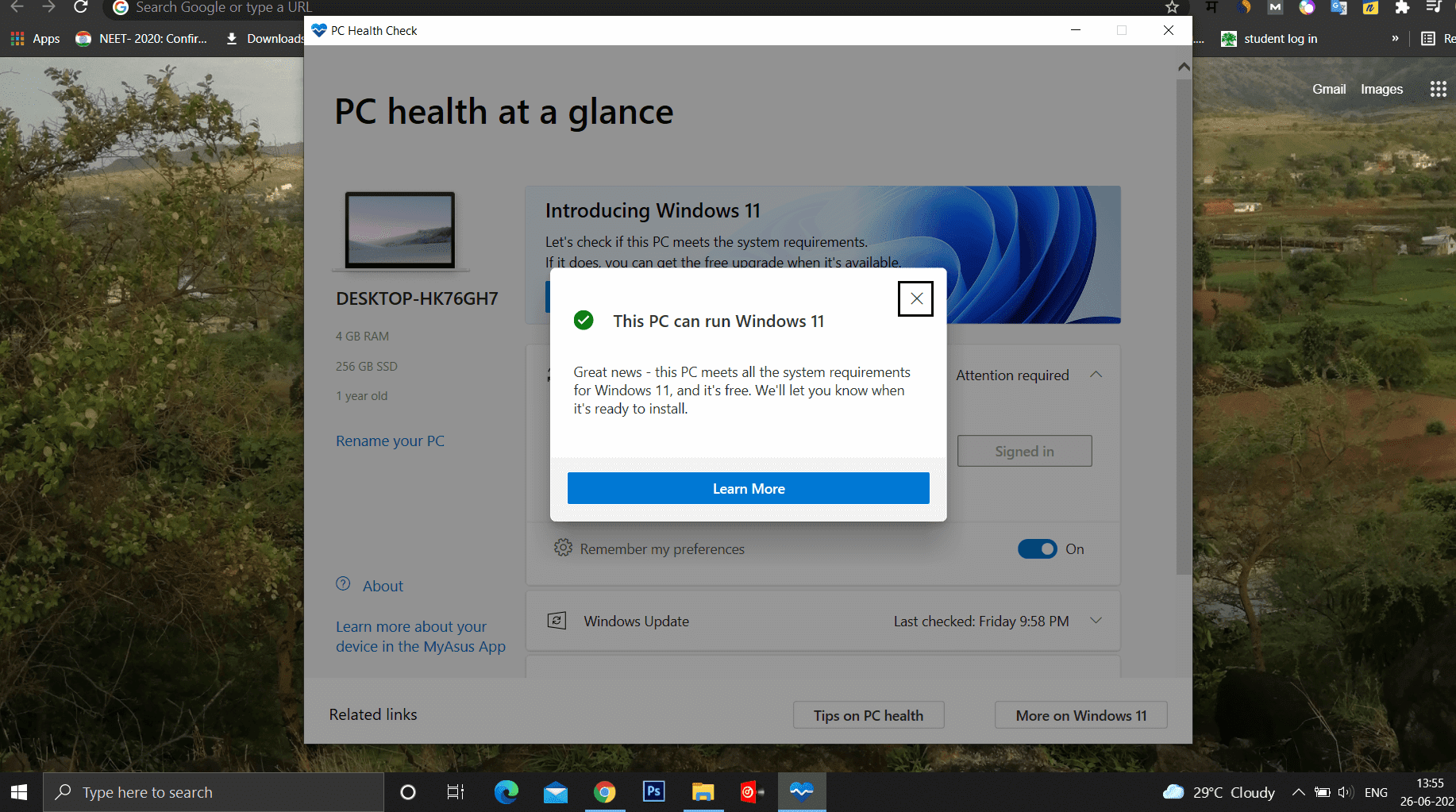The height and width of the screenshot is (812, 1456).
Task: Open NEET- 2020 bookmark in Chrome
Action: click(x=141, y=38)
